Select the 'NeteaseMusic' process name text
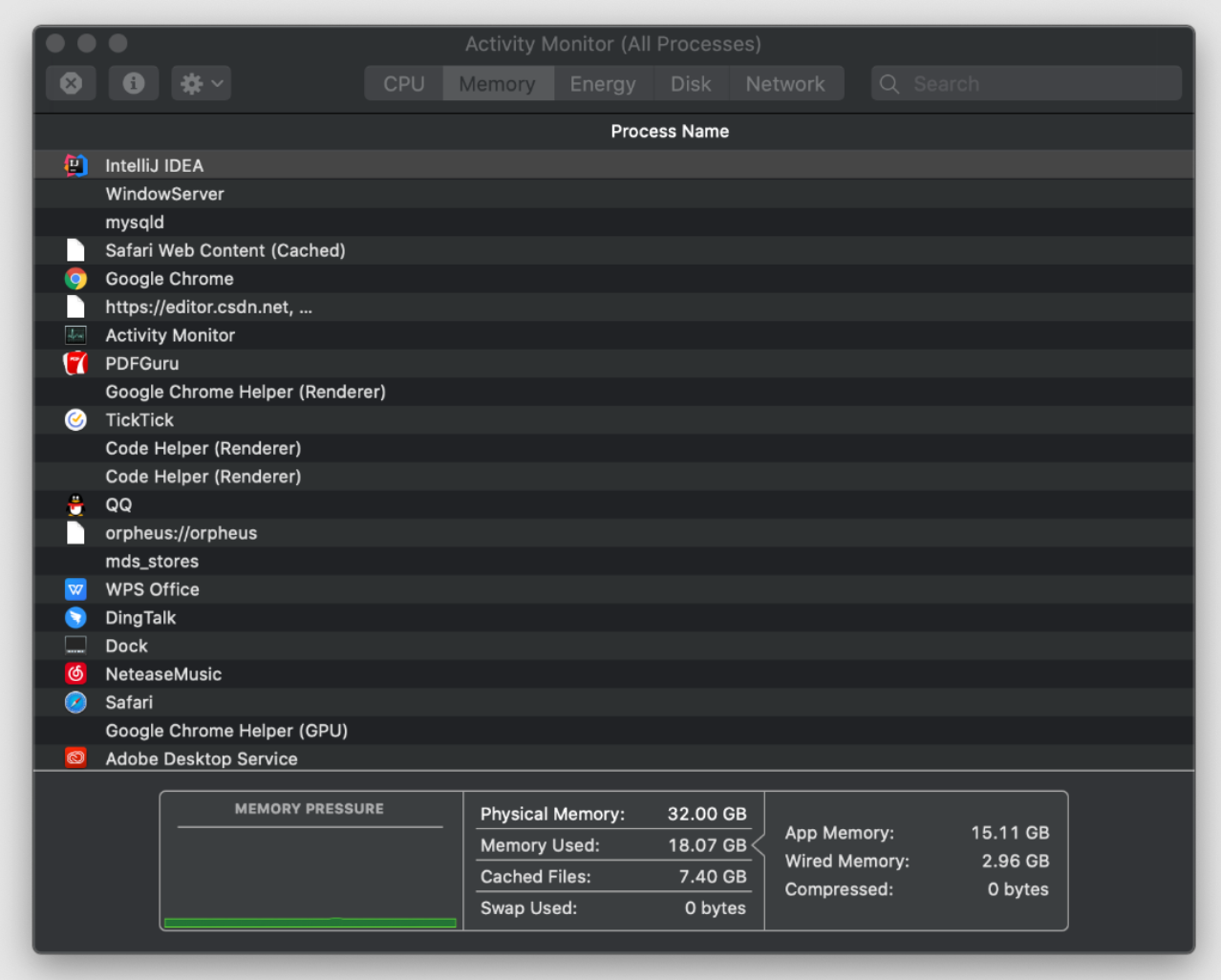This screenshot has width=1221, height=980. (163, 674)
